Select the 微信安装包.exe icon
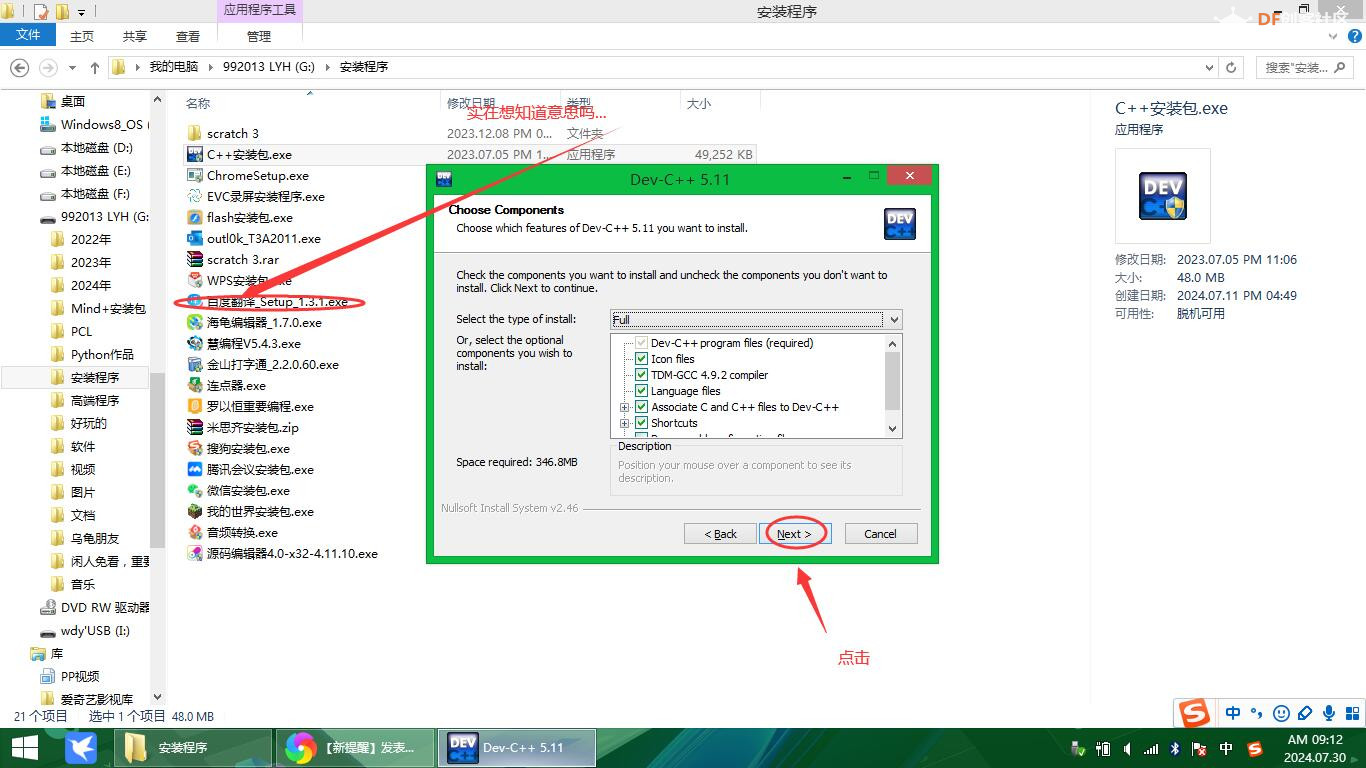This screenshot has height=768, width=1366. [x=195, y=490]
